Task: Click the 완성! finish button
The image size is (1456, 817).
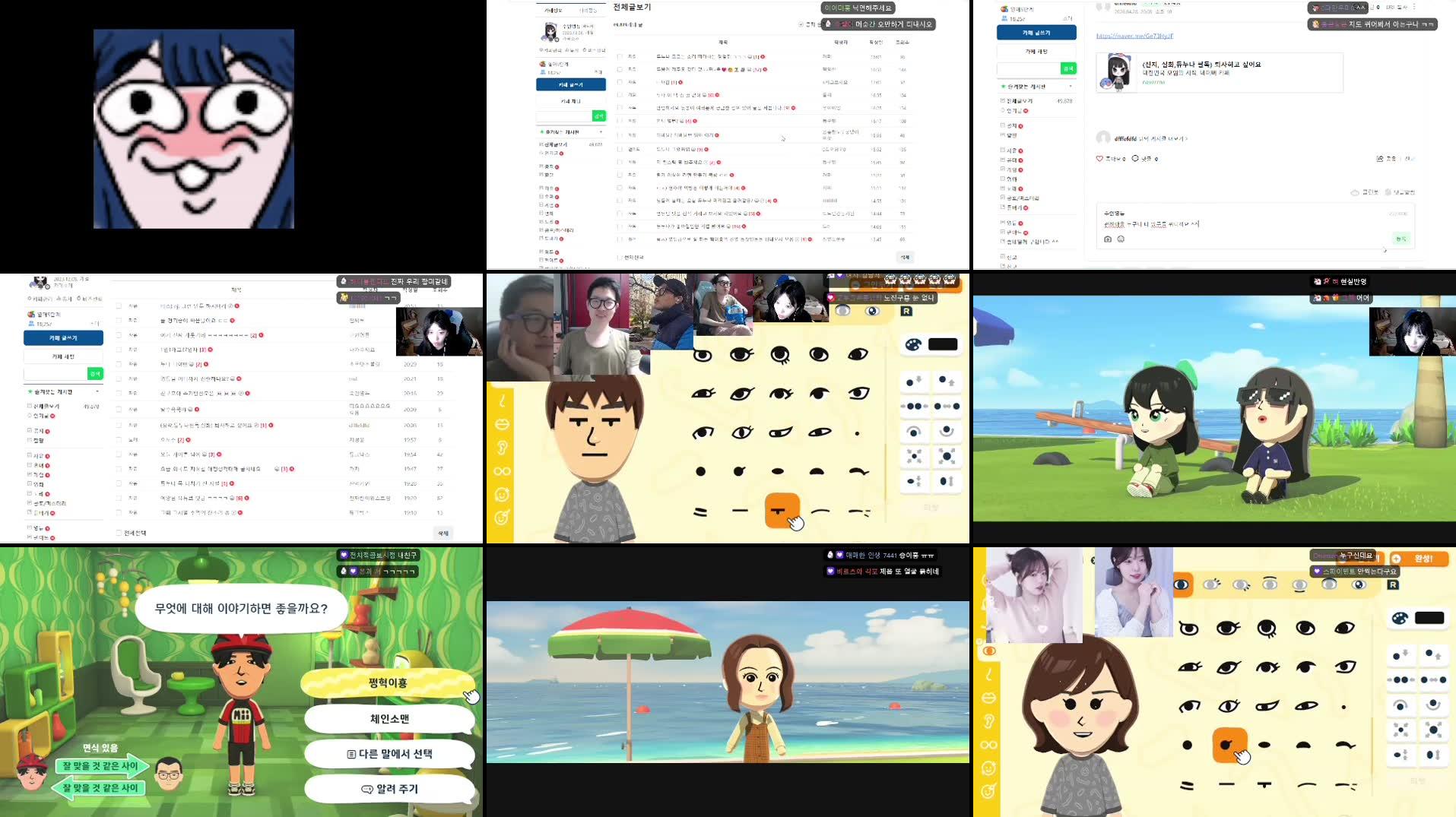Action: click(1419, 559)
